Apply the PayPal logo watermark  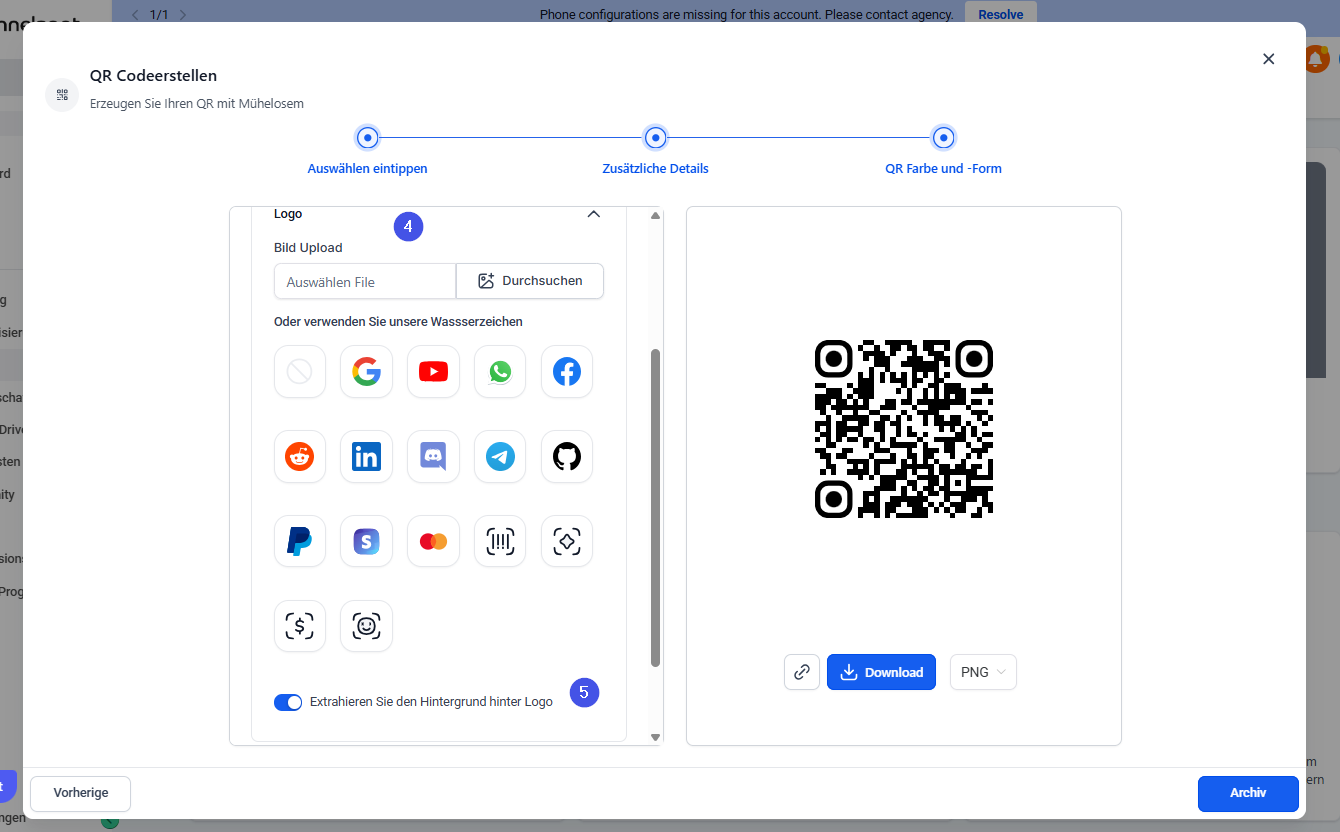(300, 542)
